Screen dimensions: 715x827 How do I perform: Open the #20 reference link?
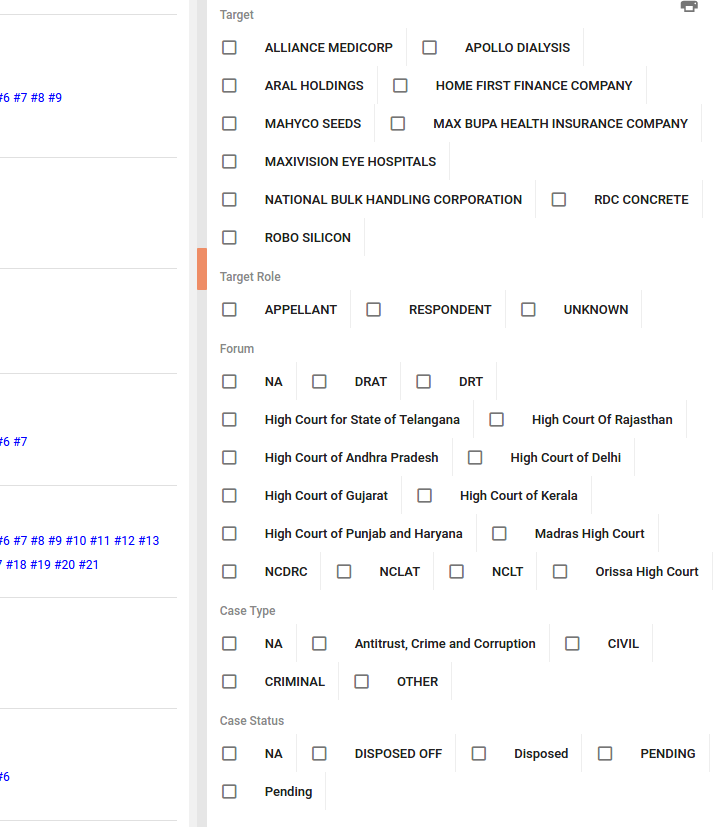pos(65,565)
